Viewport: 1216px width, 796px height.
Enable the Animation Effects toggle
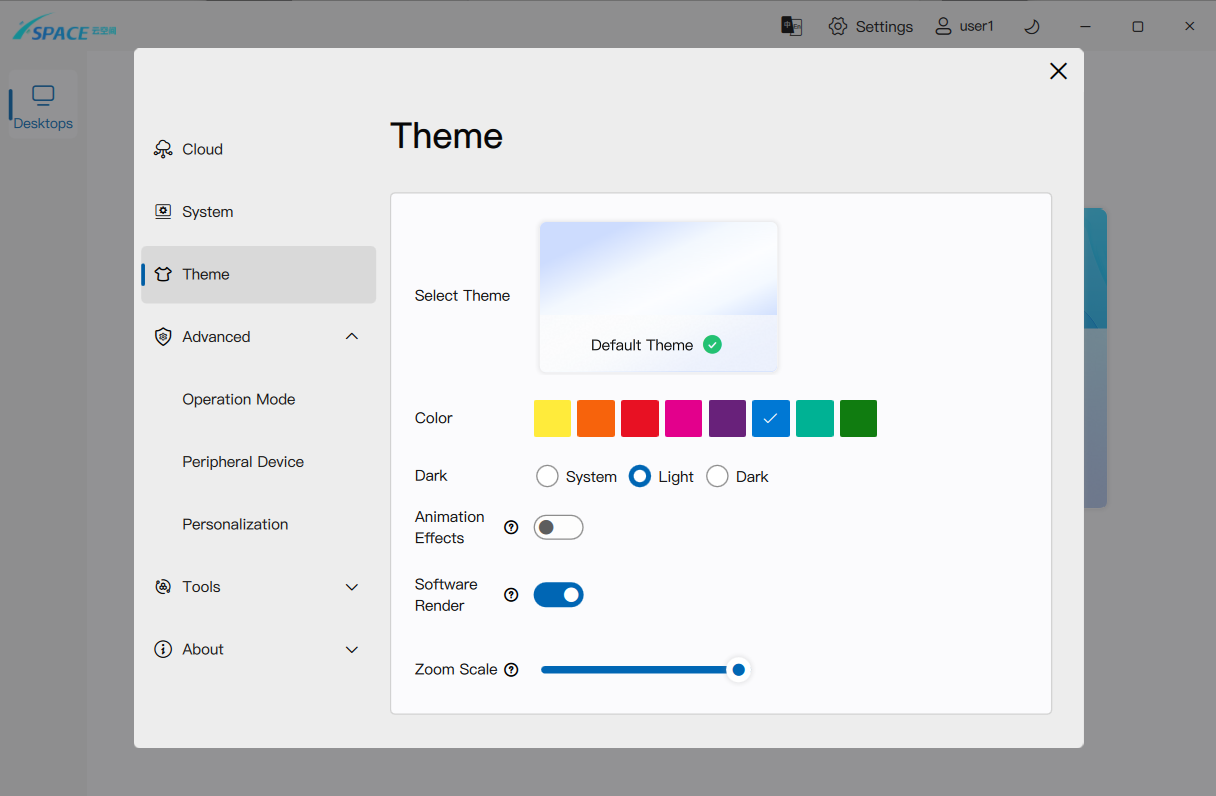[558, 528]
